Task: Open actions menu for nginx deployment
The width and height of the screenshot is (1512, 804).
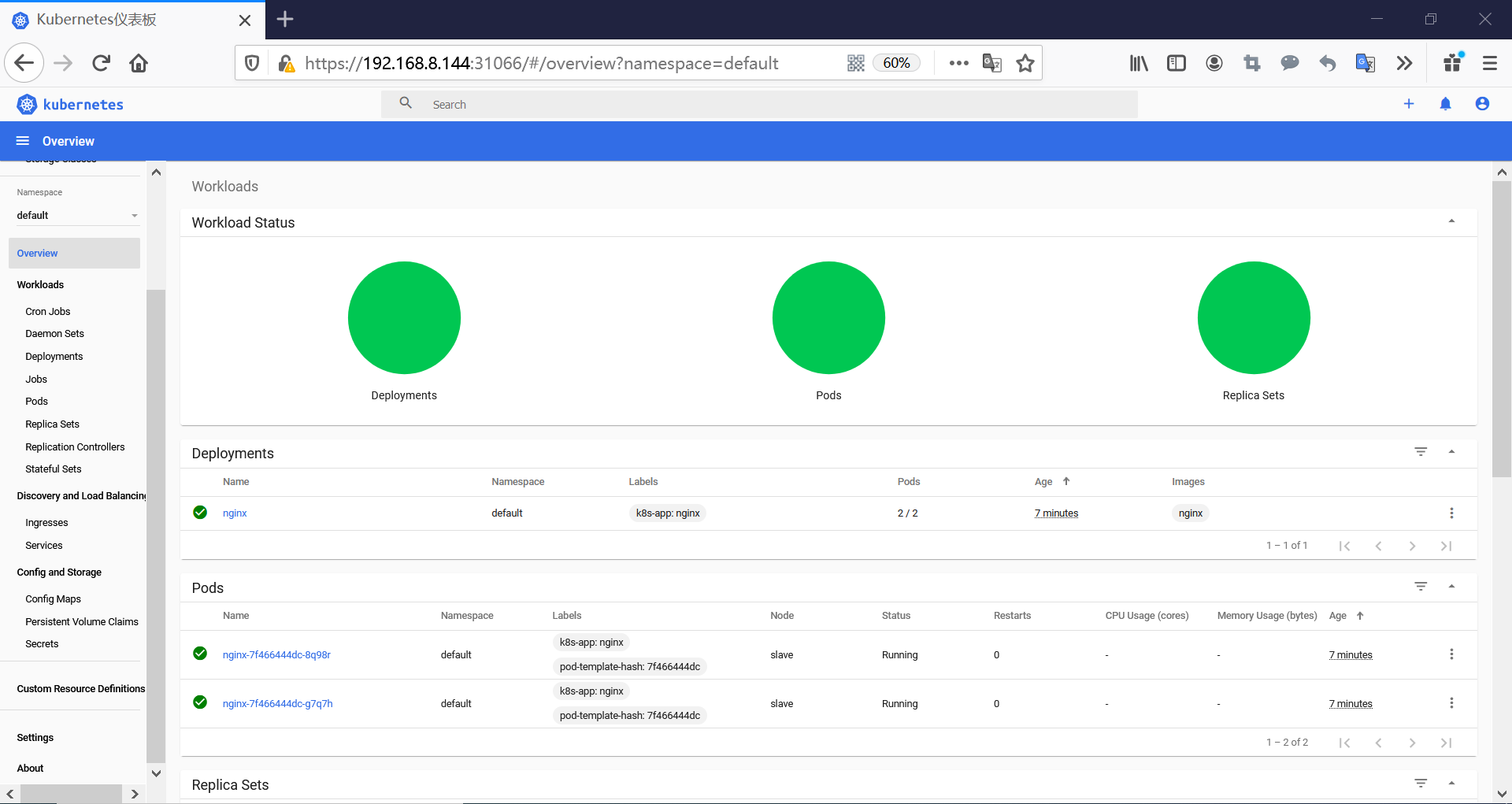Action: (x=1451, y=513)
